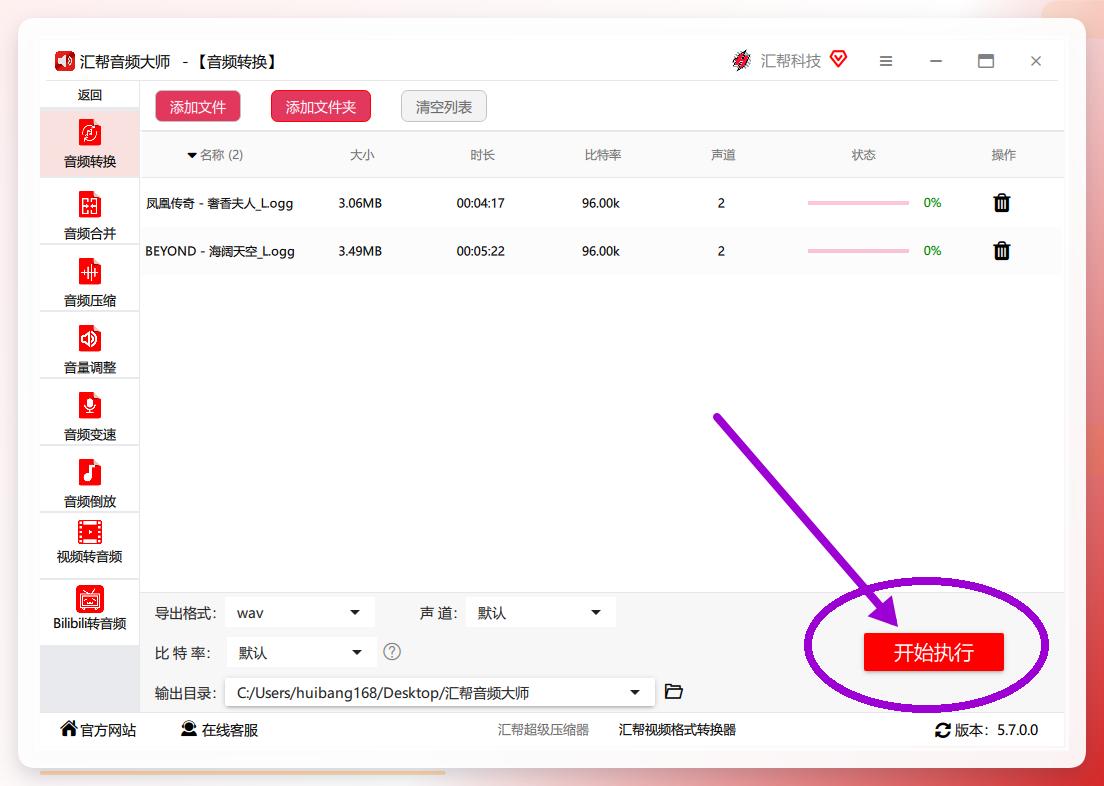Click the 添加文件 button
The height and width of the screenshot is (786, 1104).
(x=198, y=107)
